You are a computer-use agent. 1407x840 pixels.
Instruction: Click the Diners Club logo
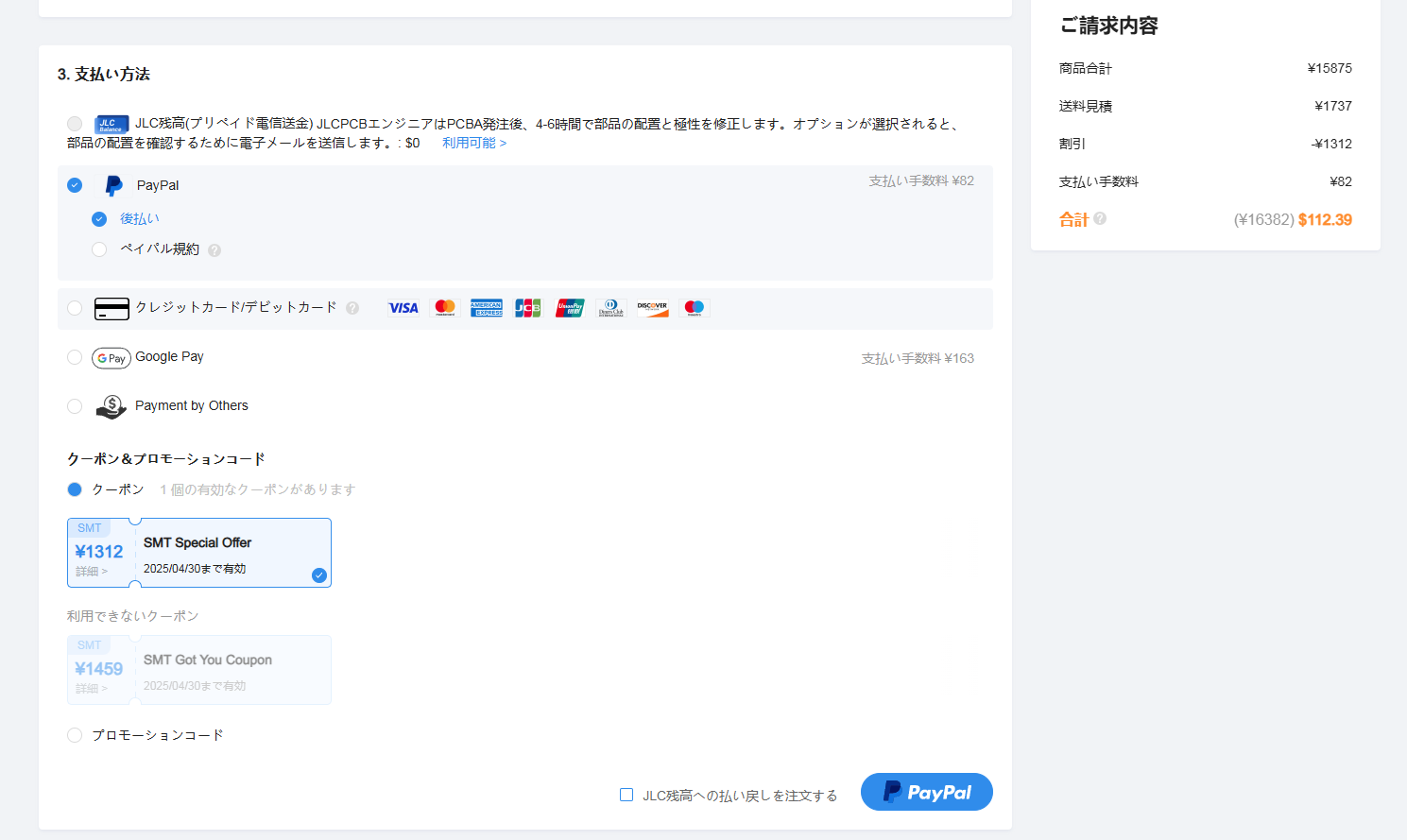(x=611, y=308)
